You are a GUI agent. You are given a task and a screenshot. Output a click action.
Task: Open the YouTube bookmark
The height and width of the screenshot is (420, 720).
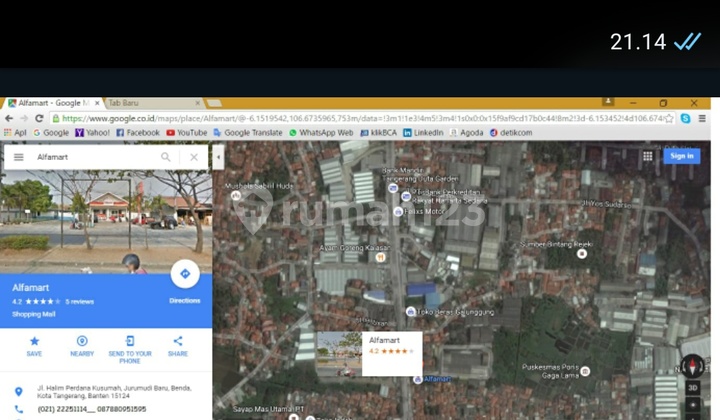pyautogui.click(x=187, y=132)
